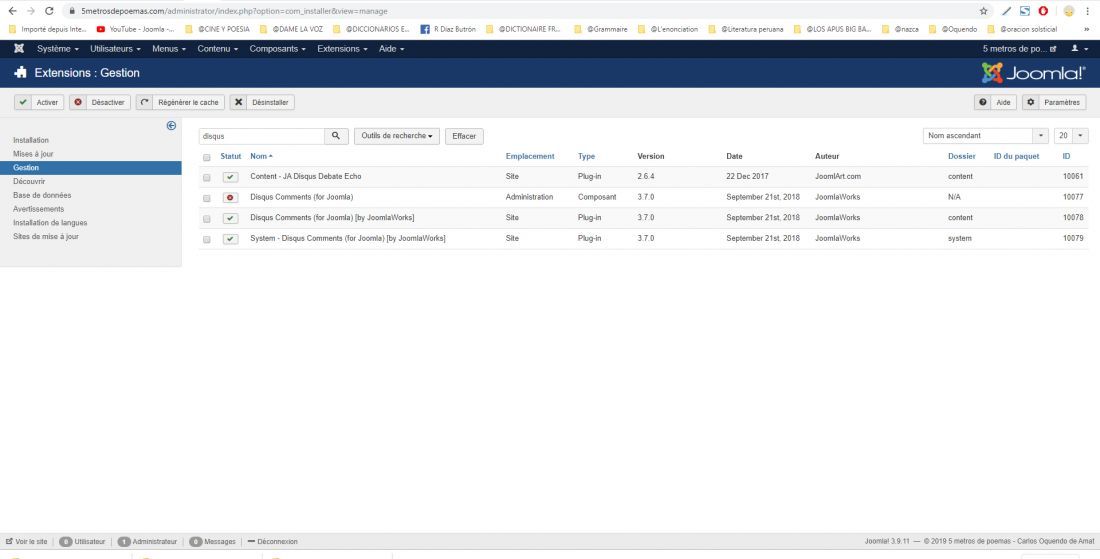Sort table by ID du paquet column
This screenshot has height=559, width=1100.
click(1017, 156)
